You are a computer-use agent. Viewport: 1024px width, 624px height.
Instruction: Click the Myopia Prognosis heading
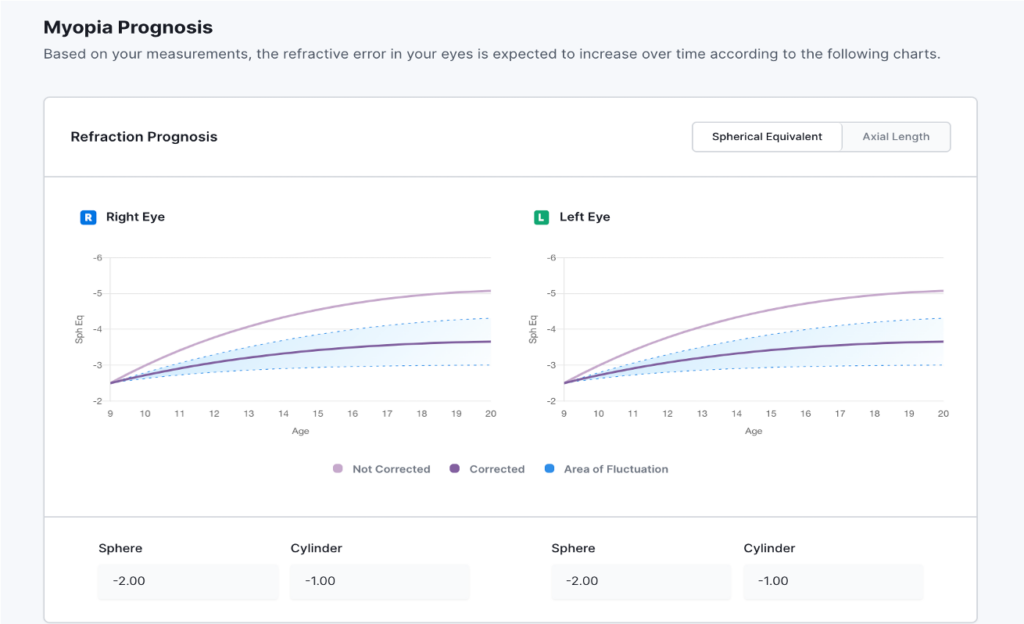pos(127,27)
